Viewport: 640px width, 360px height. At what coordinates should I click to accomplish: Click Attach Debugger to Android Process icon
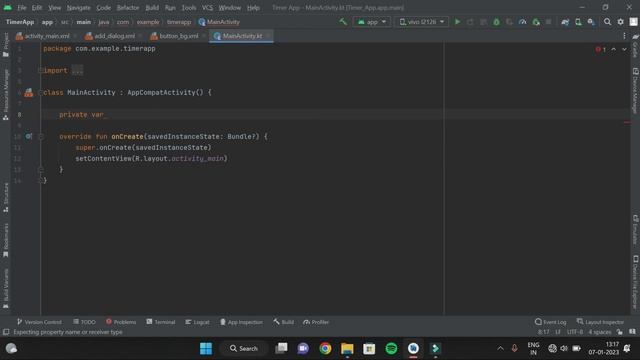[x=536, y=22]
